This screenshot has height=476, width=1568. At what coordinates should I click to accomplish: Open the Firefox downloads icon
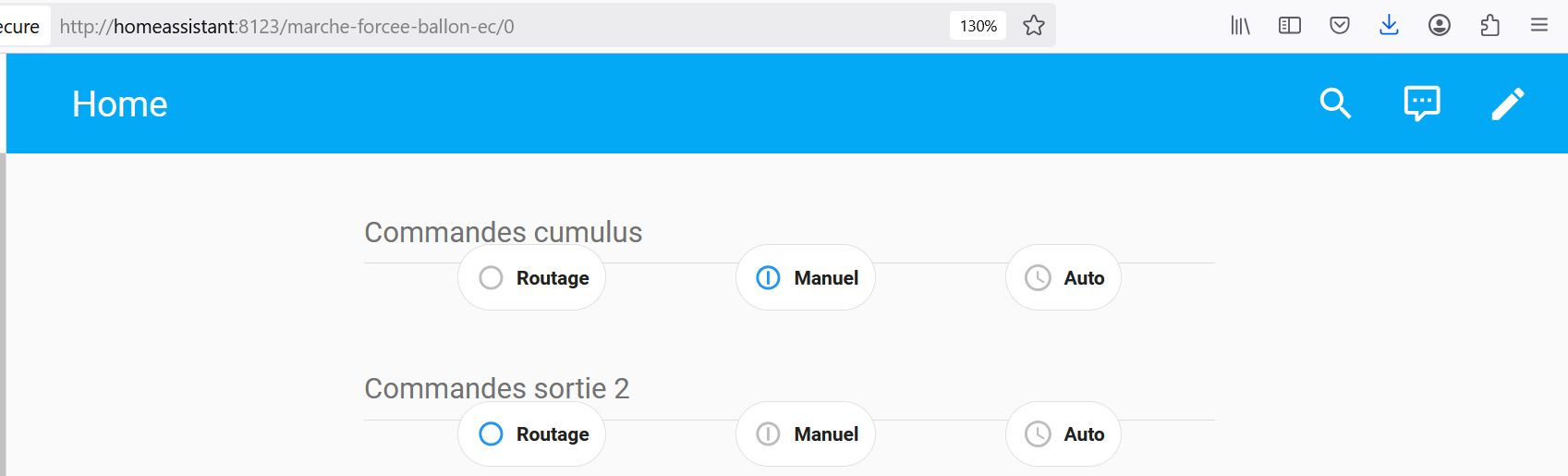point(1389,26)
